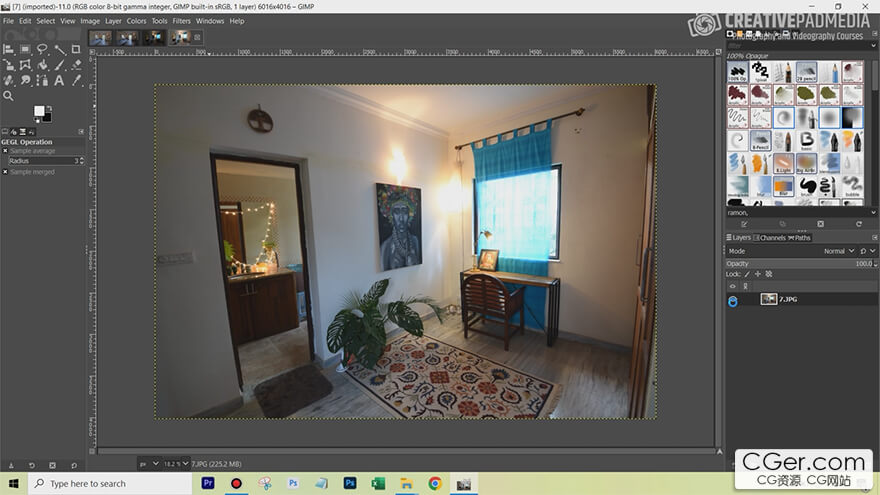
Task: Open the px units dropdown in status bar
Action: (147, 464)
